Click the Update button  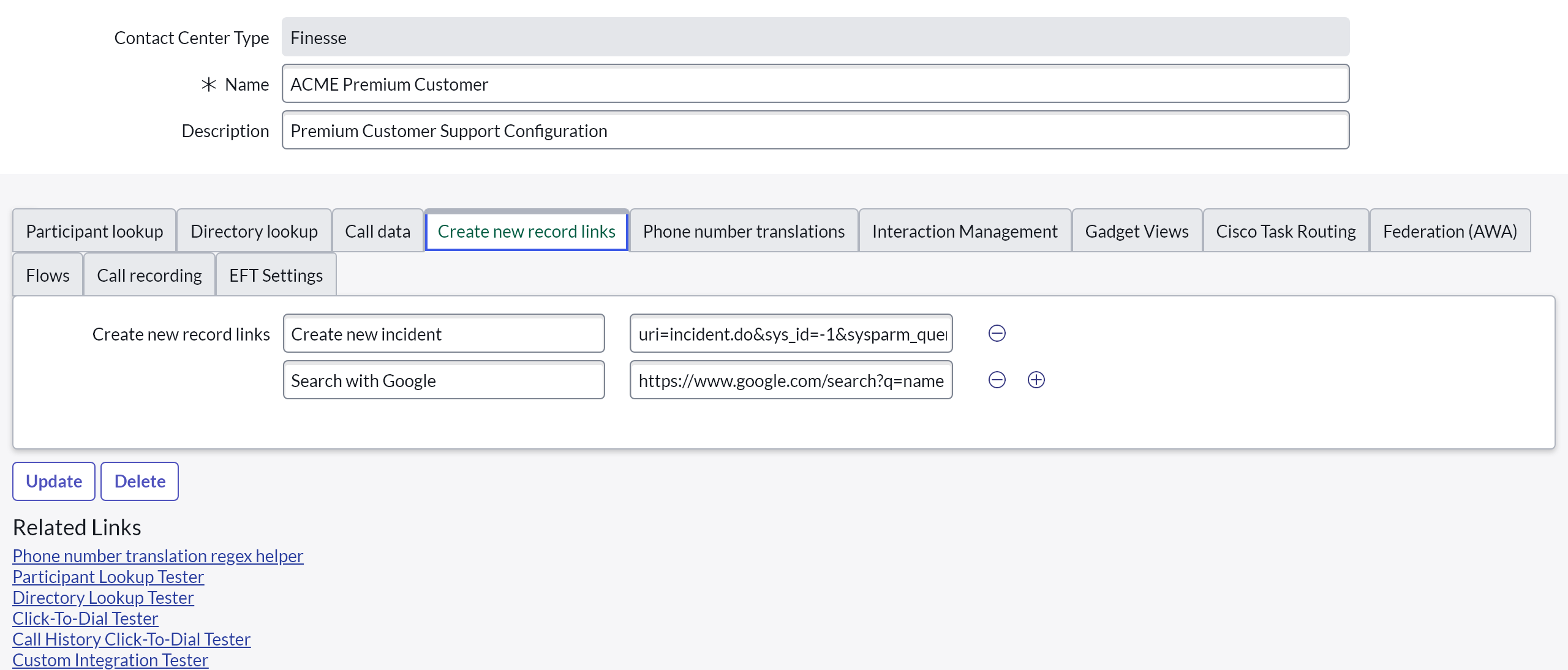[x=54, y=481]
